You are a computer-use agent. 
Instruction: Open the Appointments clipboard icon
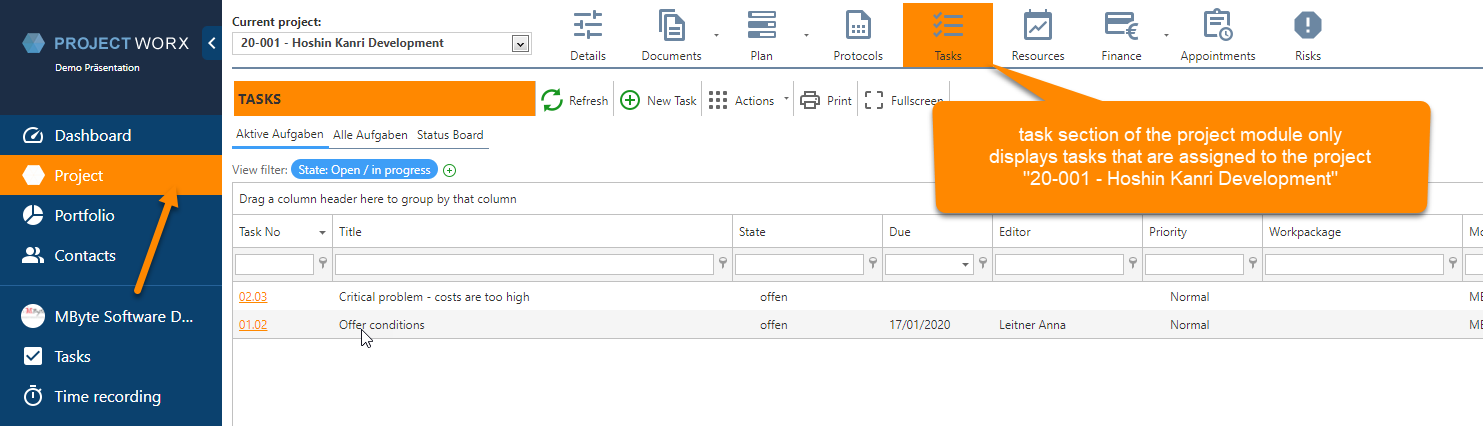pyautogui.click(x=1218, y=25)
